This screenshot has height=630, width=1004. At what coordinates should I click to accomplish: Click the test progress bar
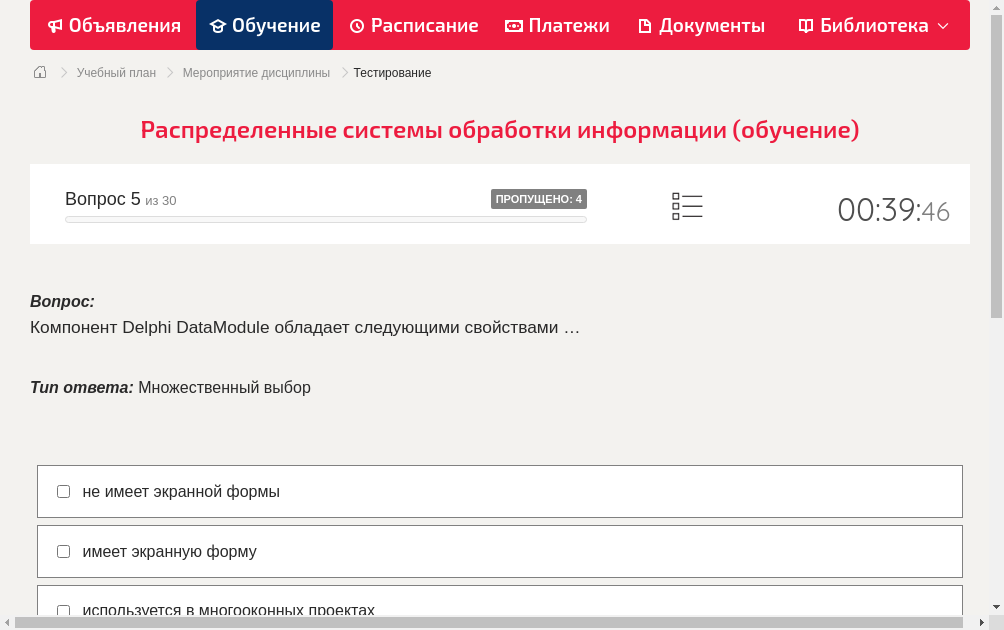[x=325, y=219]
